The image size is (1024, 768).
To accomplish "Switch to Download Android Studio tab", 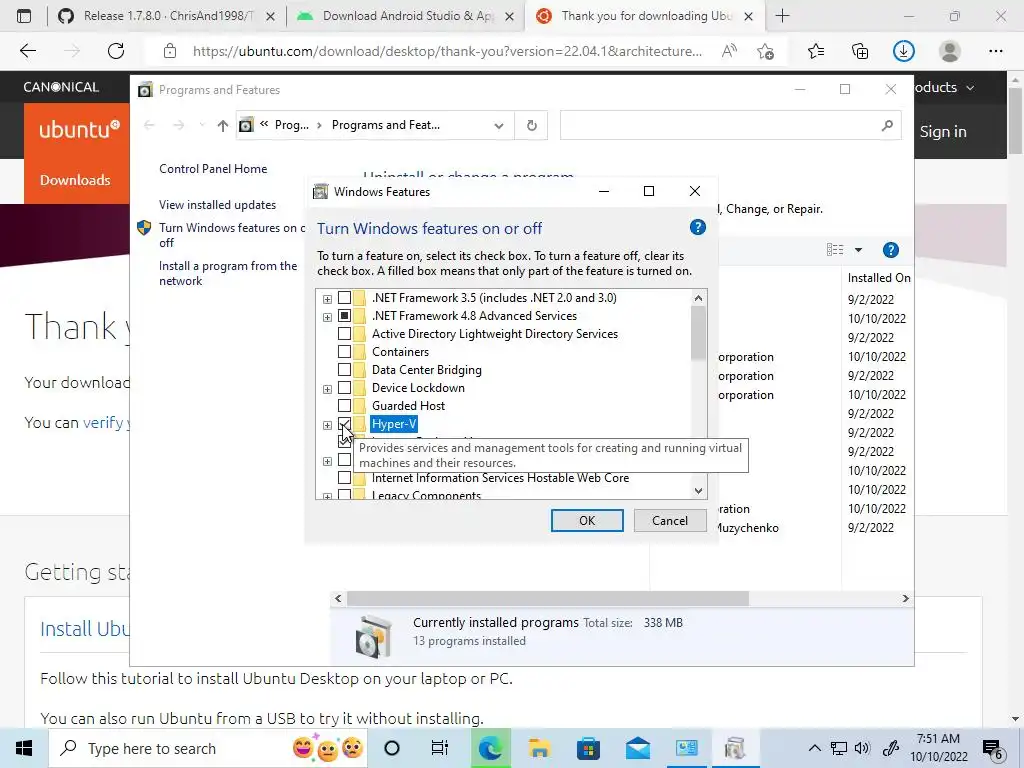I will [405, 16].
